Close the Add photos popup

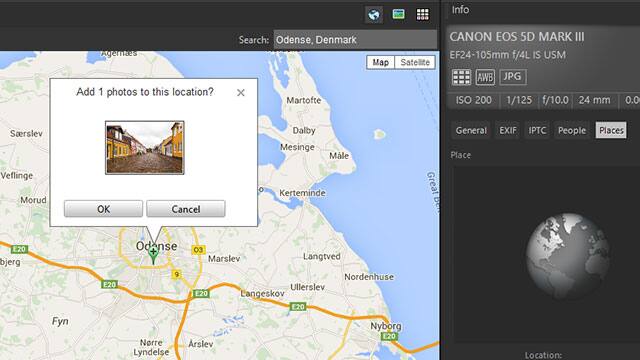[241, 93]
